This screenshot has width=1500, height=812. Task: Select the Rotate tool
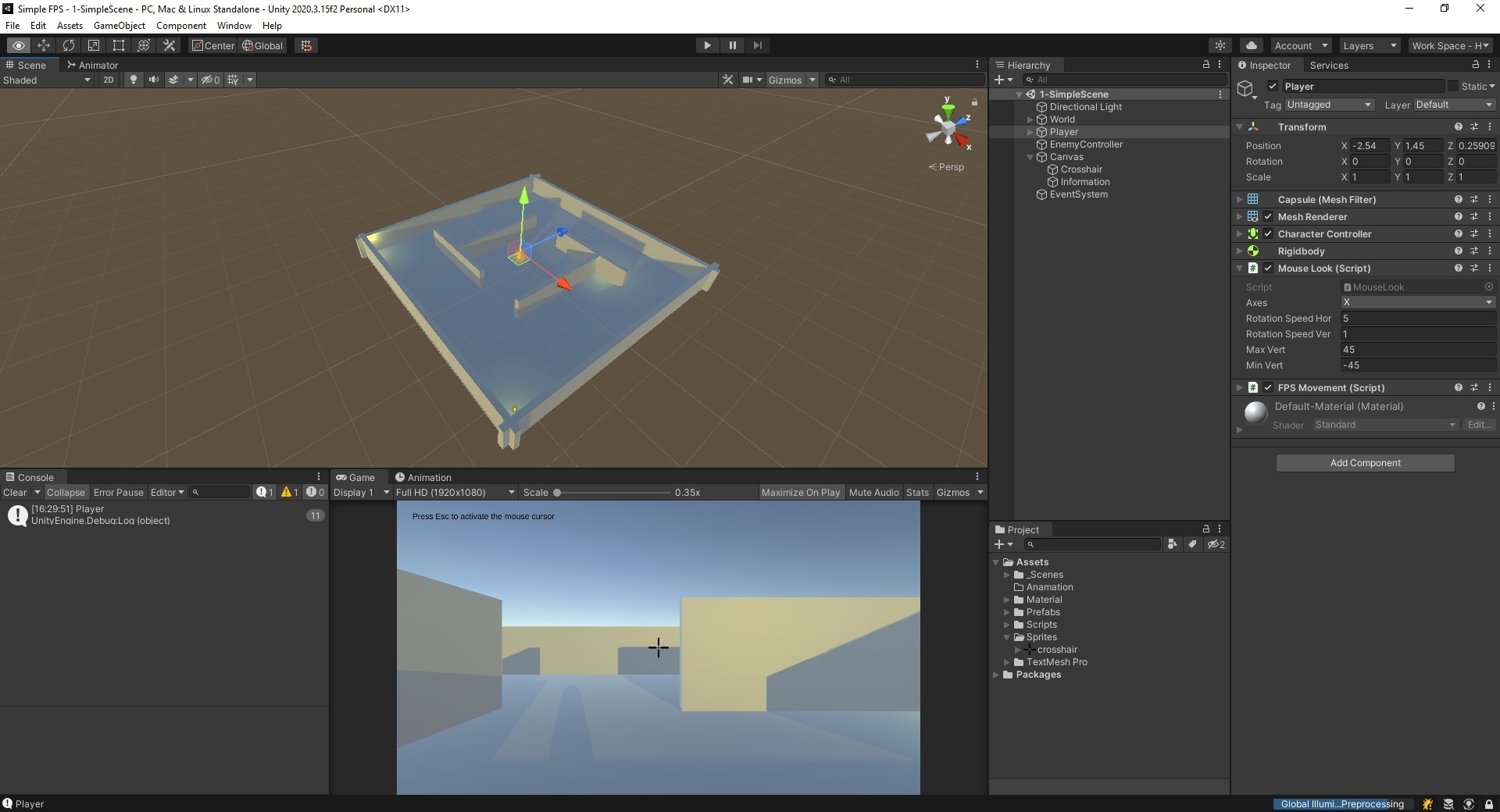click(x=69, y=45)
